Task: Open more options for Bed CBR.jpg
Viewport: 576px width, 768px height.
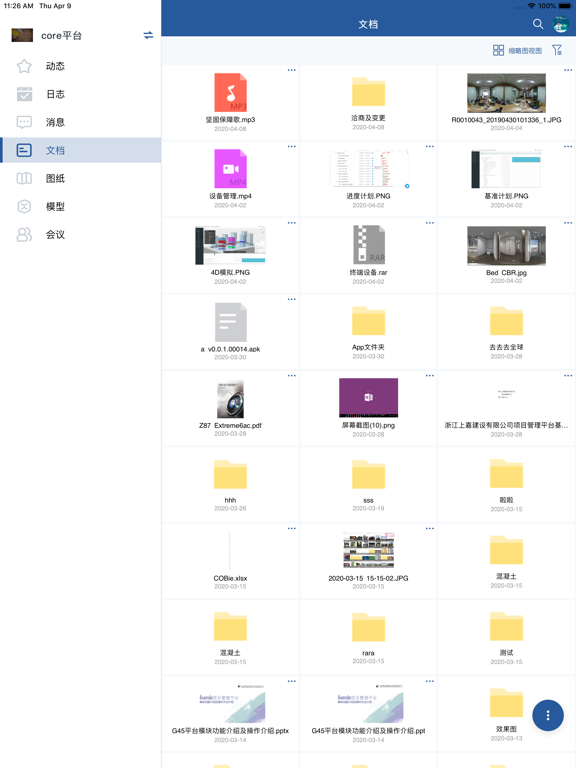Action: (x=568, y=223)
